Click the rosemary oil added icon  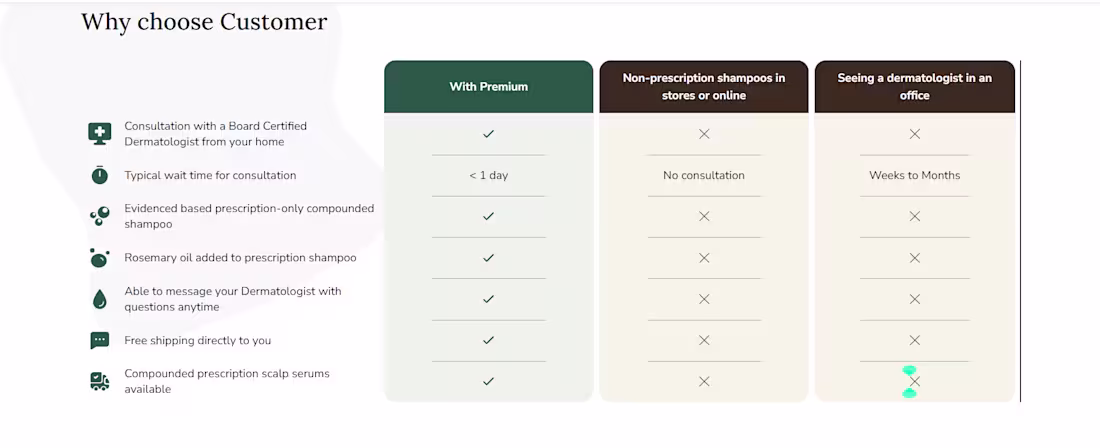tap(100, 258)
